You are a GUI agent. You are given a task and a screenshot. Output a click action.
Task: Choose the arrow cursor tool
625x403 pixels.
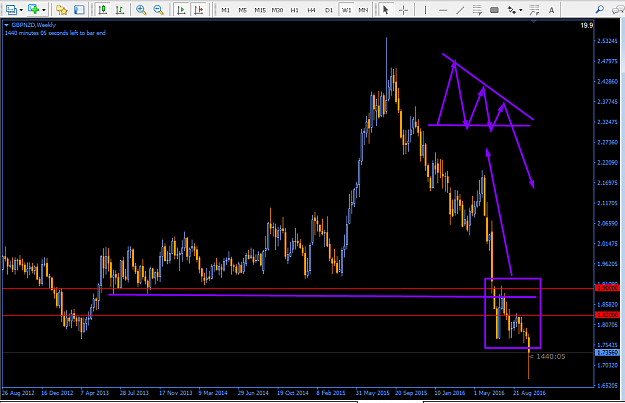385,10
